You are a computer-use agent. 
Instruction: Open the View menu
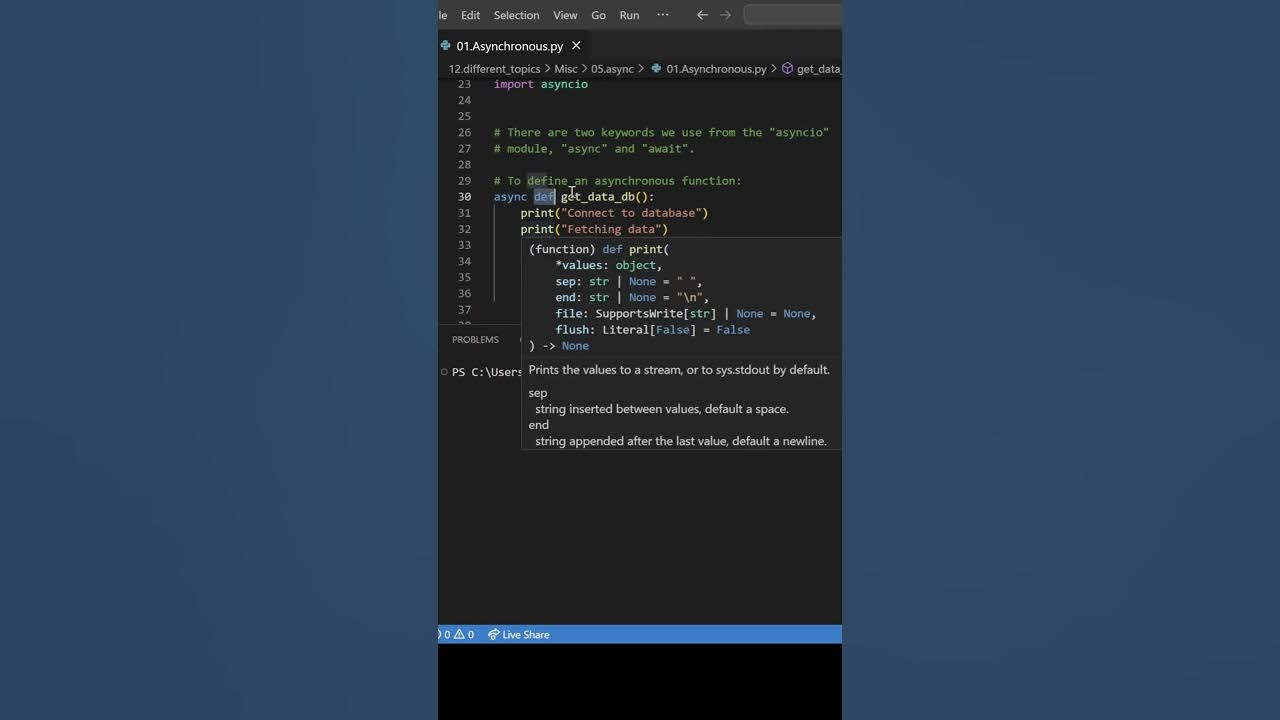pyautogui.click(x=565, y=15)
